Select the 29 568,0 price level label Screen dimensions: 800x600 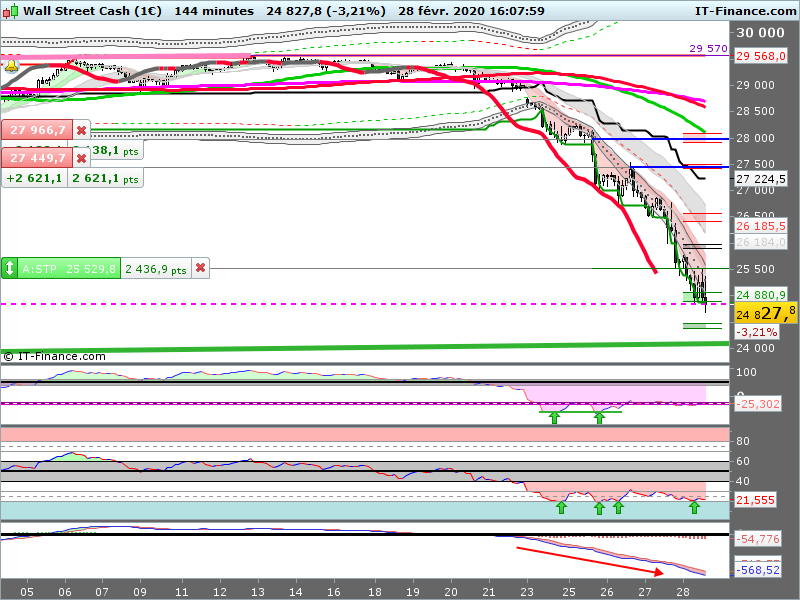tap(762, 56)
